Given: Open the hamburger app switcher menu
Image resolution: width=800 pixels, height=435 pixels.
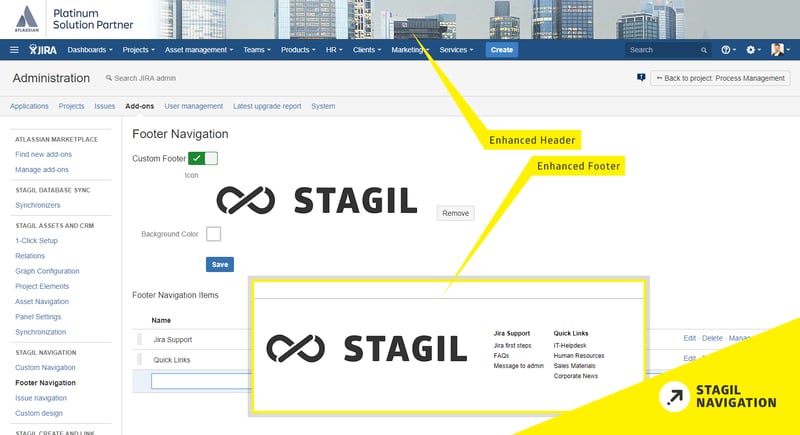Looking at the screenshot, I should 14,50.
